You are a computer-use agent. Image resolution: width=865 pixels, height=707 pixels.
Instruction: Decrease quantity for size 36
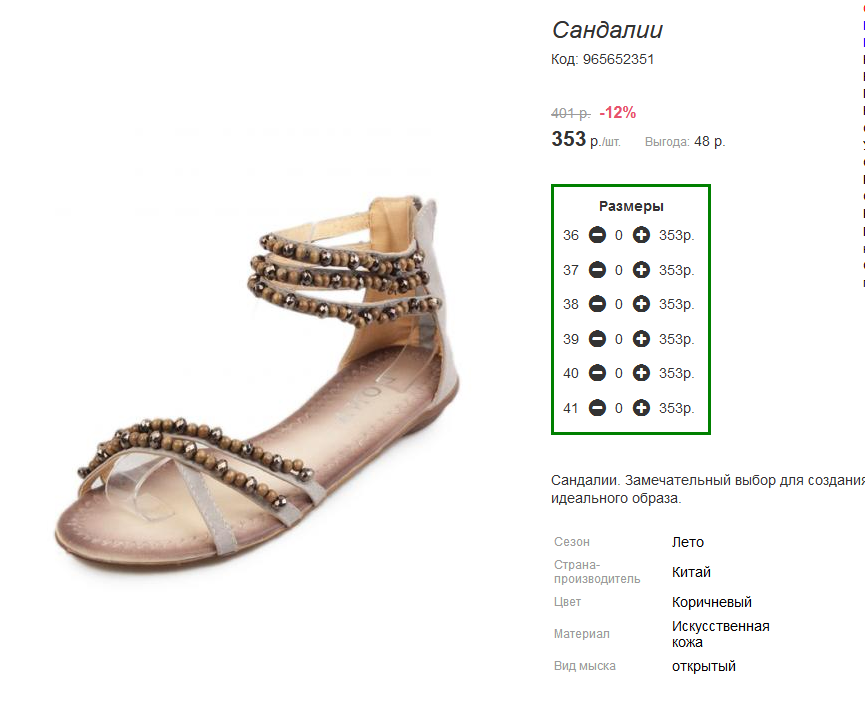point(597,235)
